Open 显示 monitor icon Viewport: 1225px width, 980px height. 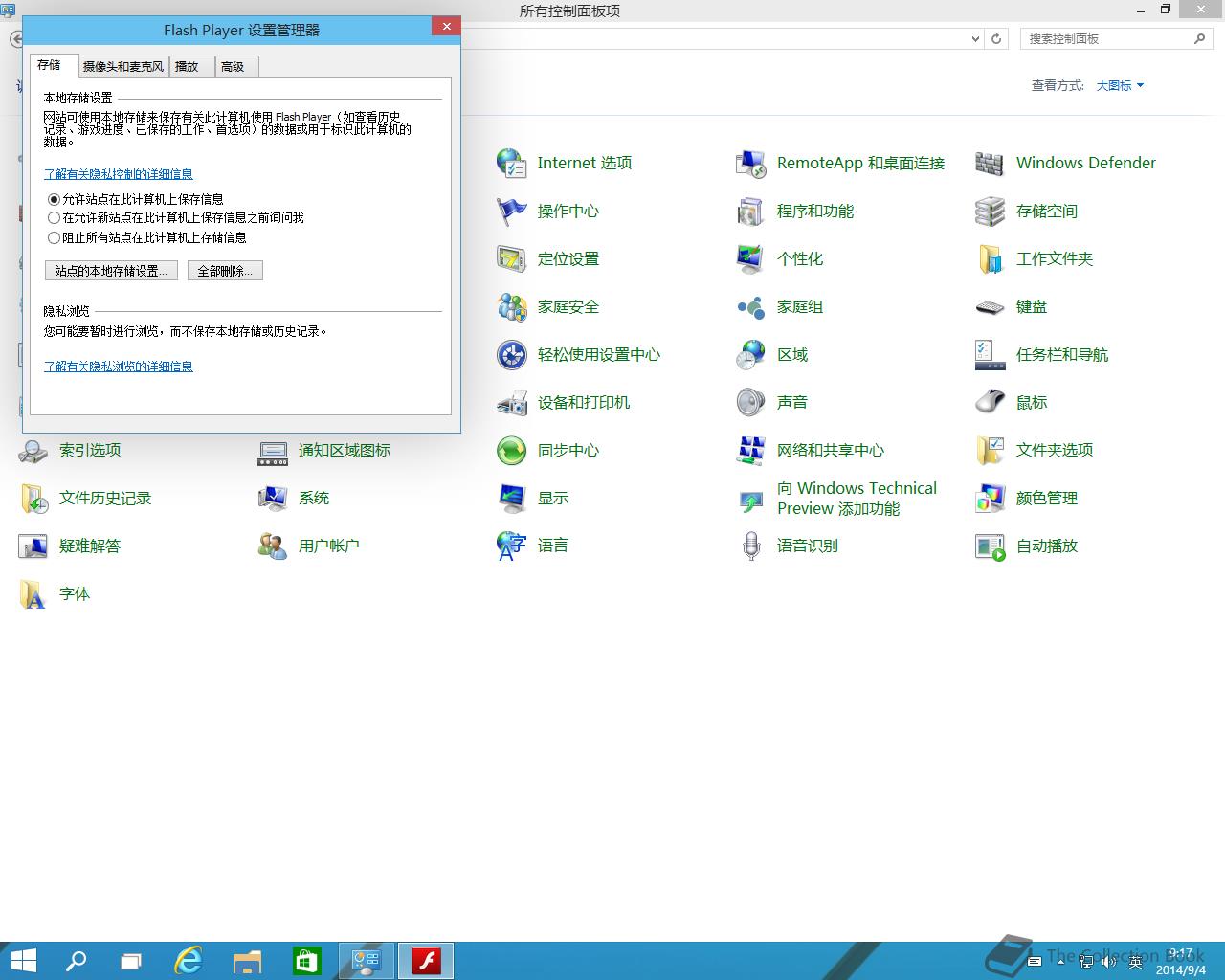pos(512,498)
